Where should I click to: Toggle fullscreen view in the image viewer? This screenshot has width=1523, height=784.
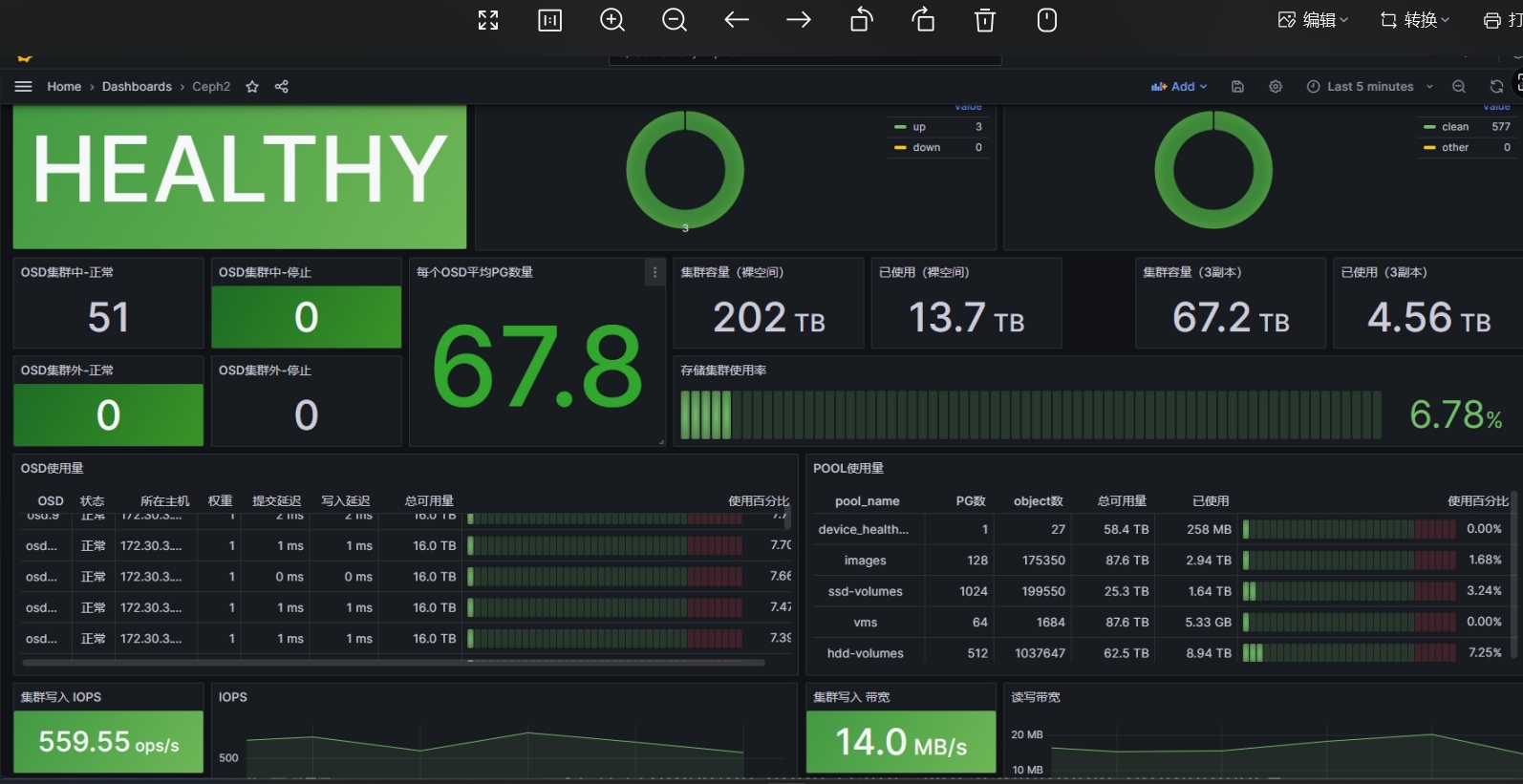click(x=488, y=20)
